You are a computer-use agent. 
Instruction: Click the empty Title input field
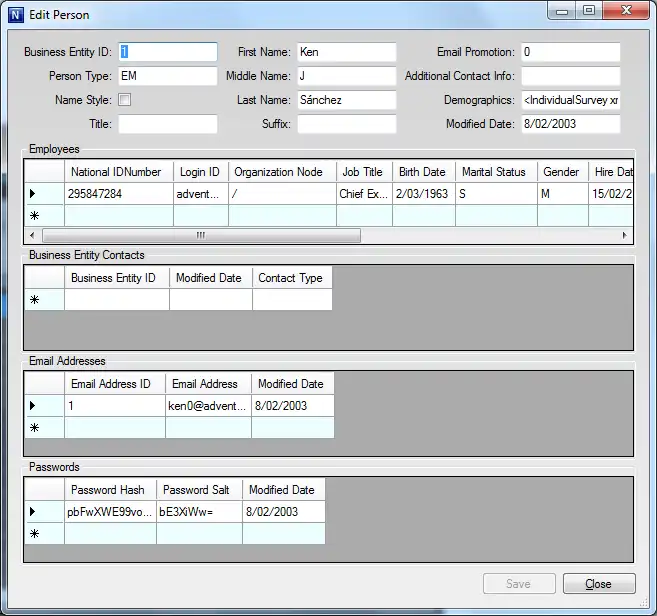click(x=168, y=124)
